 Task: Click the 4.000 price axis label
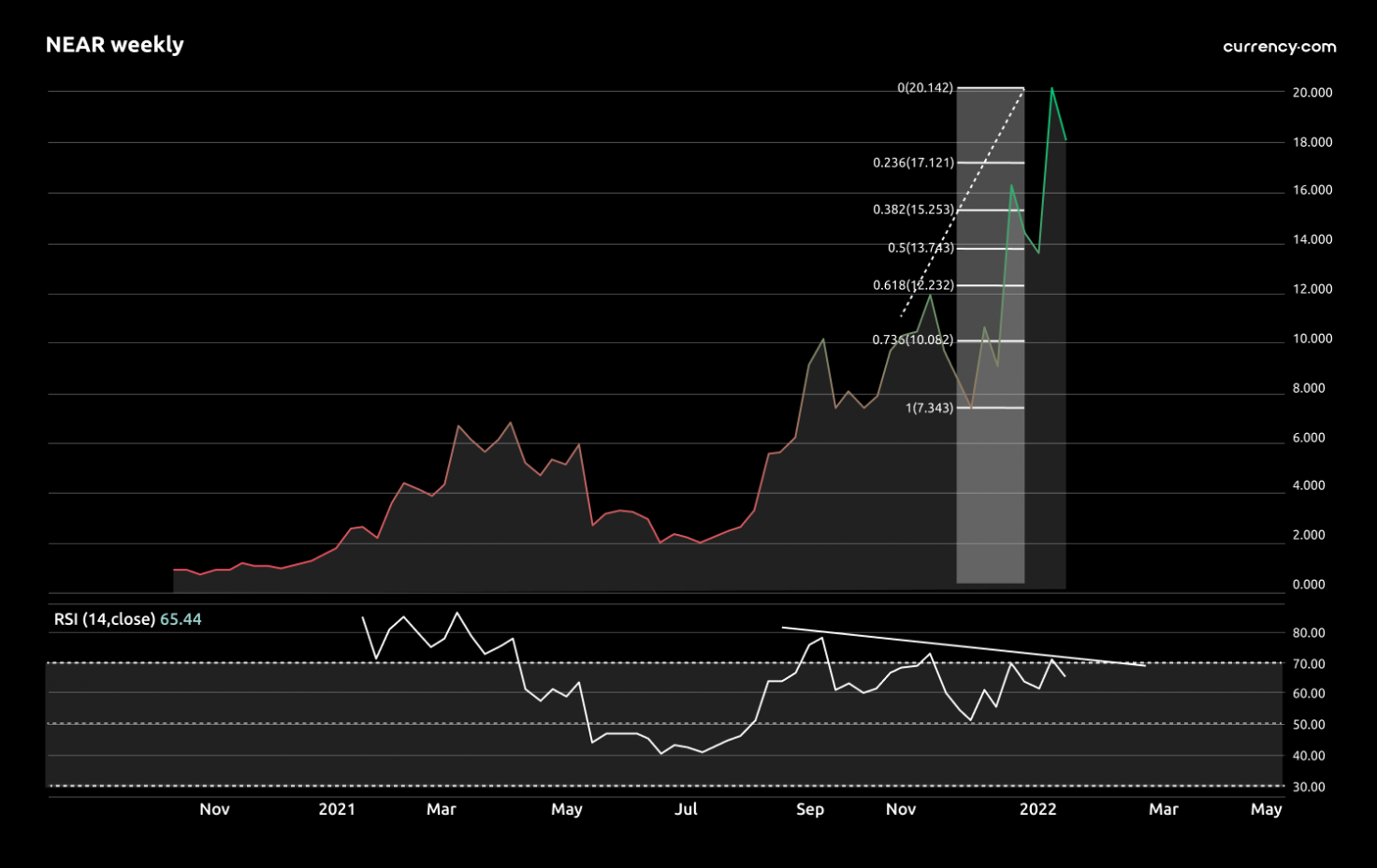1309,485
